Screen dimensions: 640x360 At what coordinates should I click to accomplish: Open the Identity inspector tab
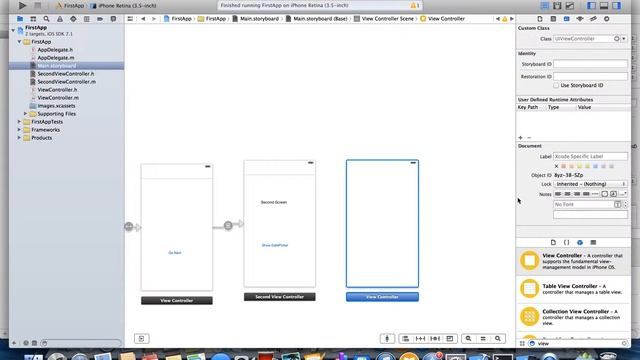tap(567, 19)
